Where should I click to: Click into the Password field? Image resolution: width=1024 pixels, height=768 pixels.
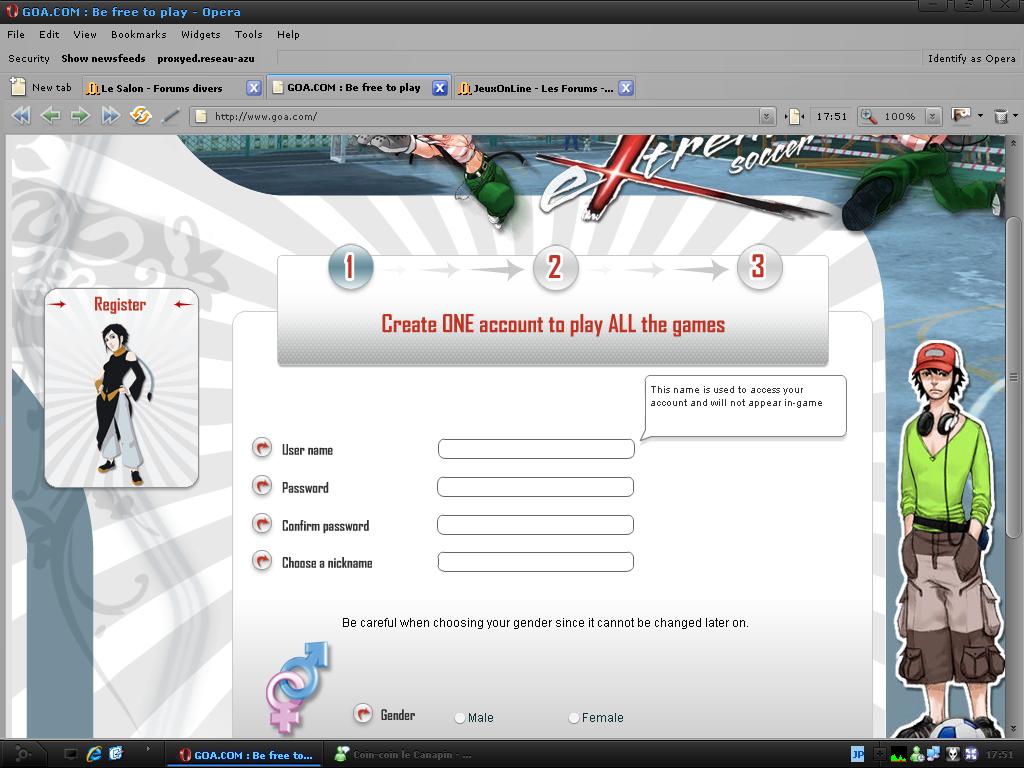click(536, 487)
